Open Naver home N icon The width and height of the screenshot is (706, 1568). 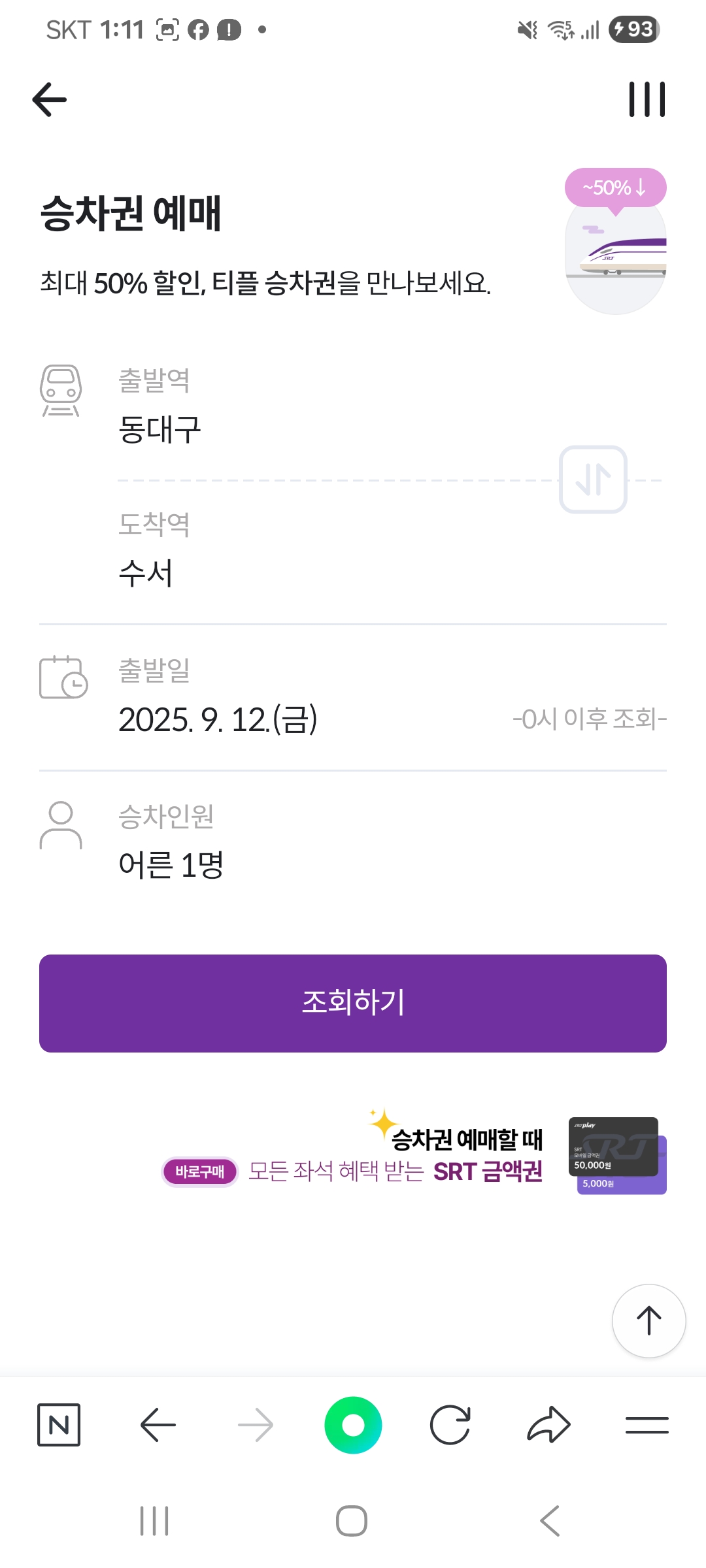coord(59,1424)
